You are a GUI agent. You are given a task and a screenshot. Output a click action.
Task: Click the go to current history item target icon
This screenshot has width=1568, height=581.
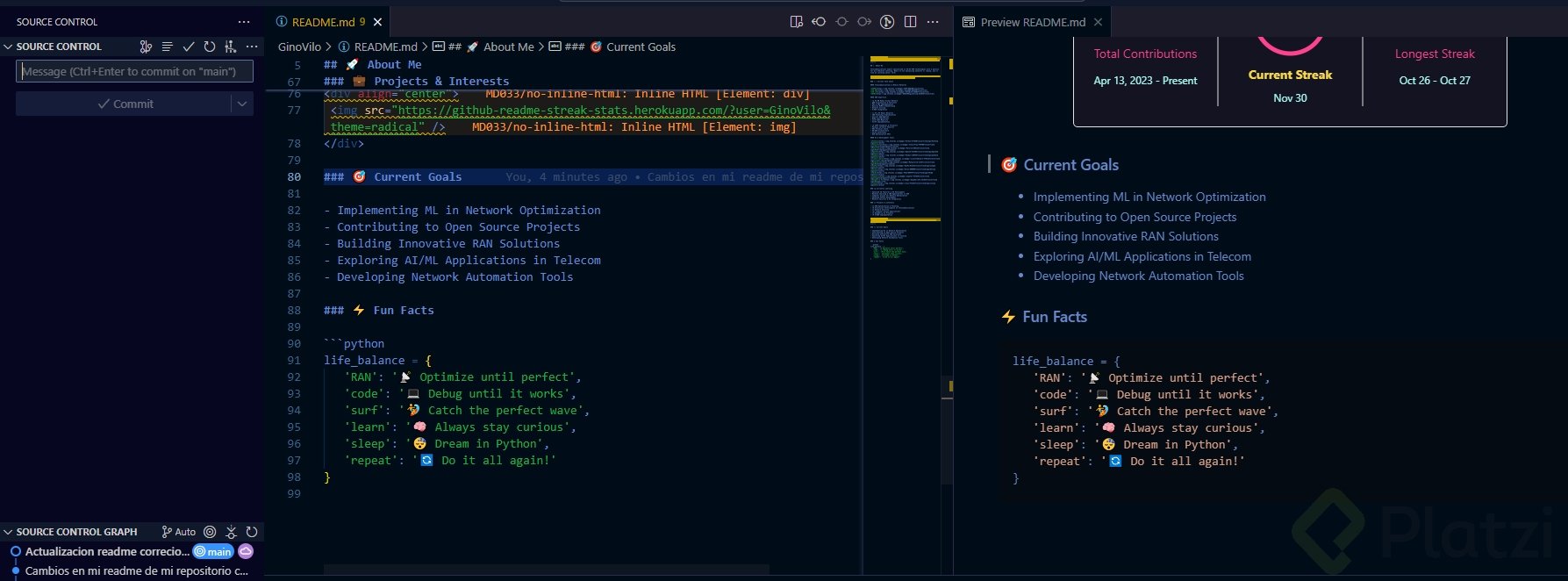[210, 532]
